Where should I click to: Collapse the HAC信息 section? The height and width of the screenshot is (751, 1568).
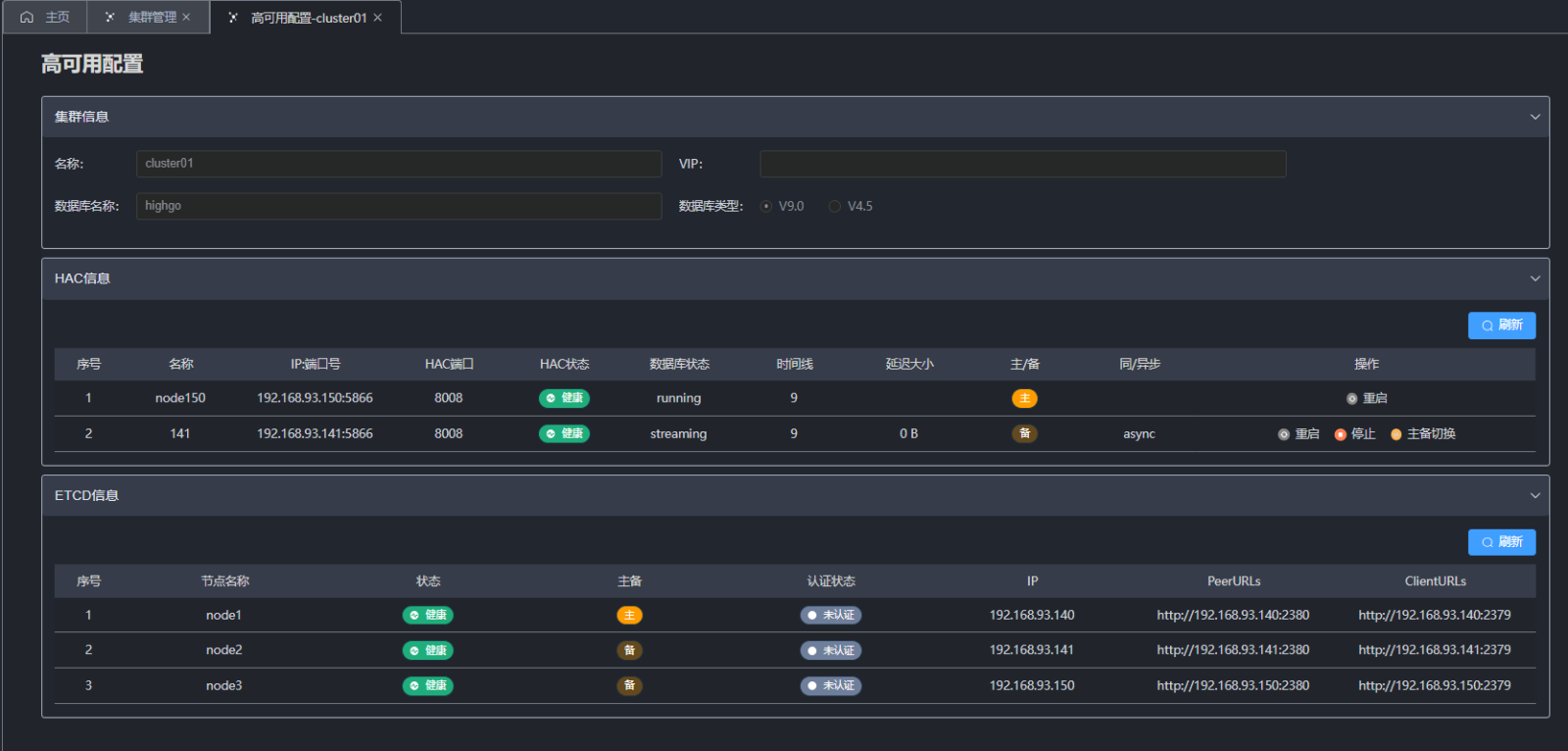(x=1535, y=278)
